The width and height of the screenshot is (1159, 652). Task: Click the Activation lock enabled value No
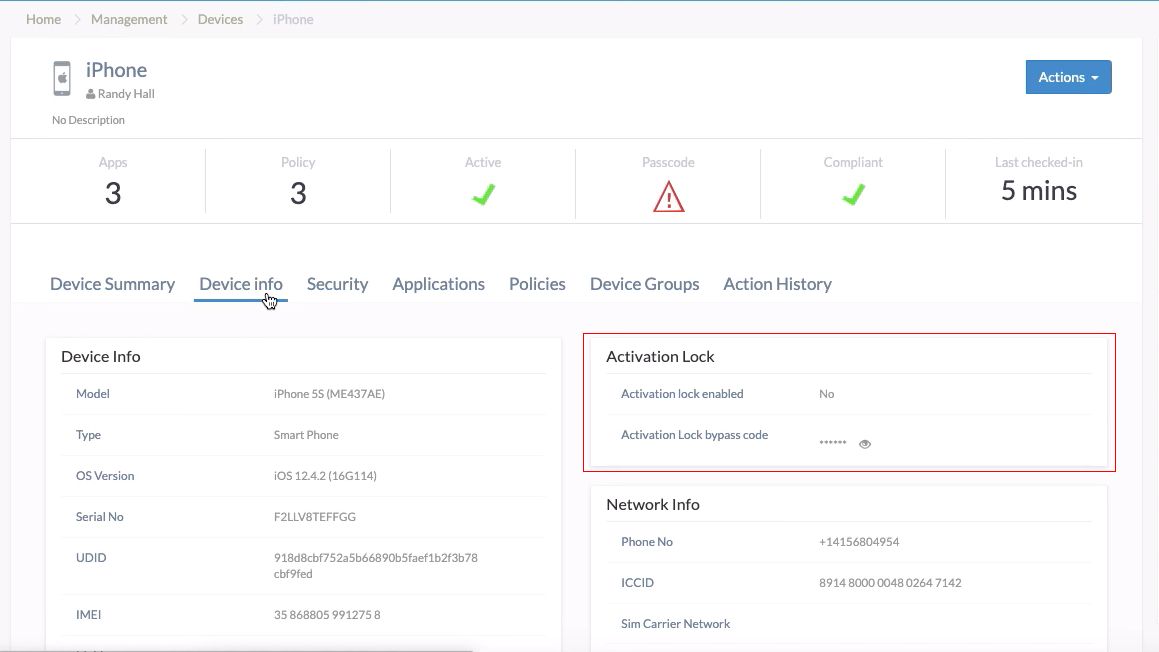pos(826,394)
